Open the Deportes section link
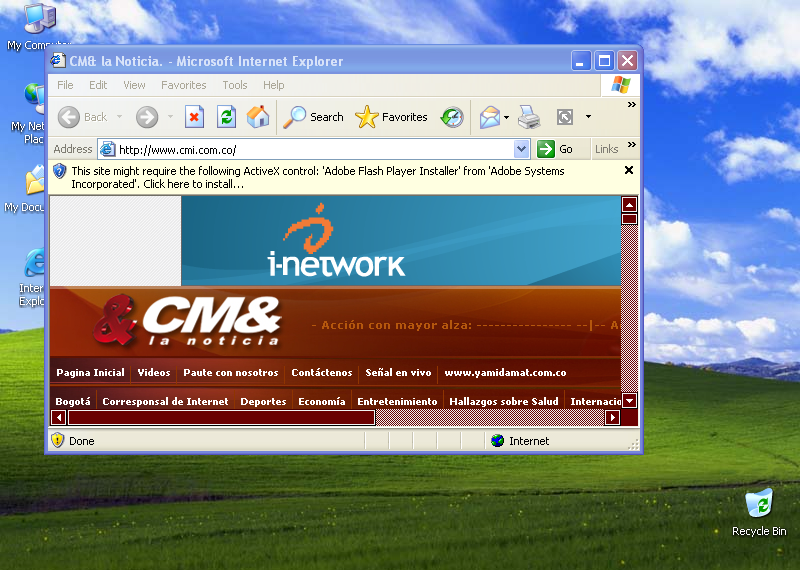The image size is (800, 570). pyautogui.click(x=263, y=402)
